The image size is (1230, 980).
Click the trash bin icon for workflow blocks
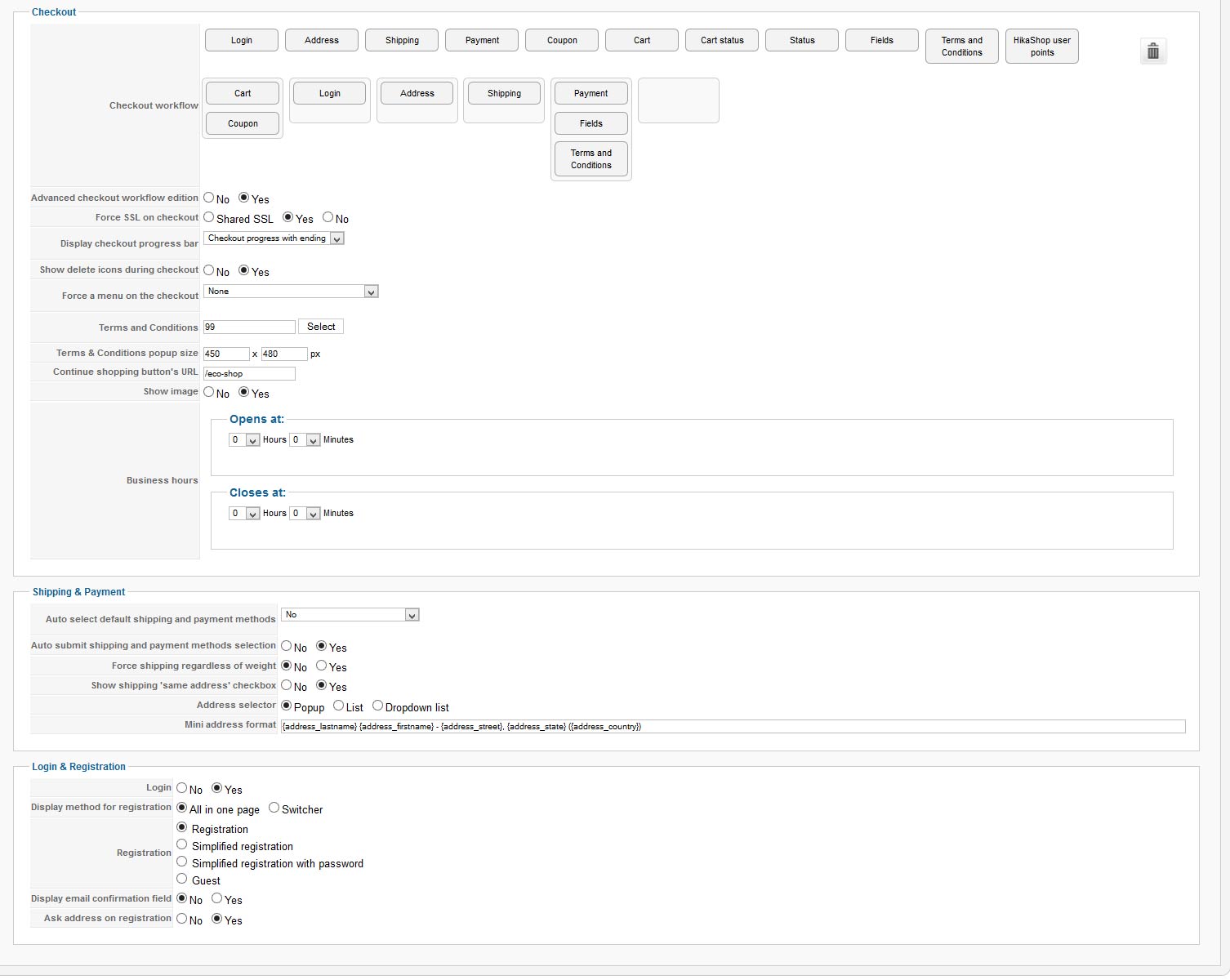pos(1152,51)
